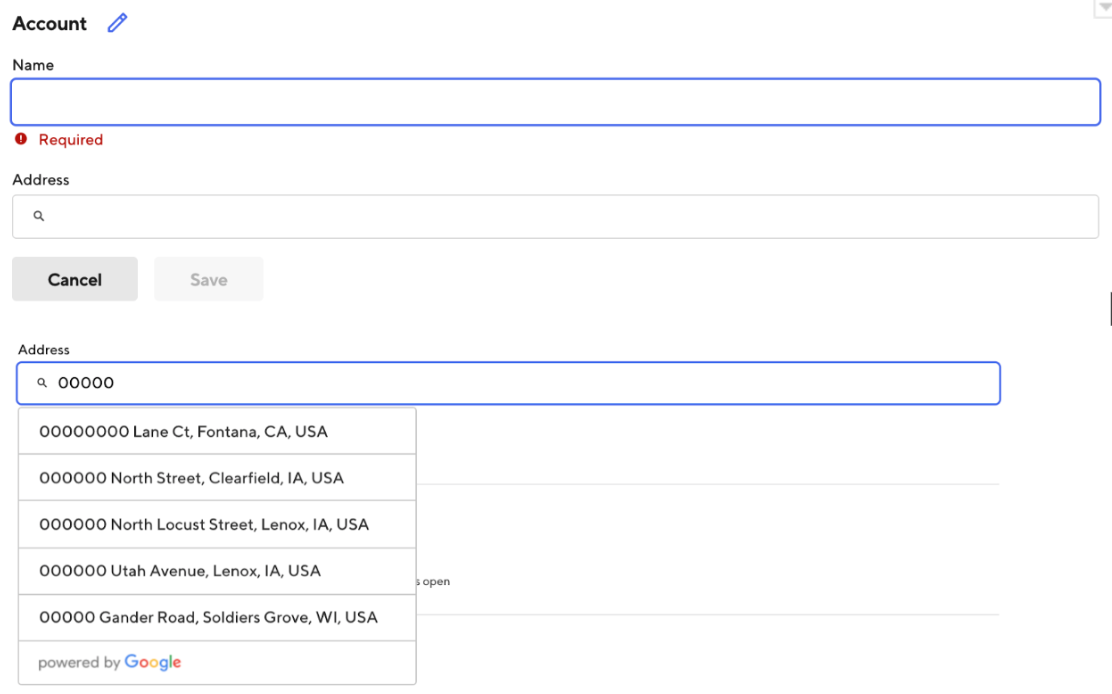Click the magnifier icon in the empty Address field
This screenshot has width=1112, height=694.
pos(39,216)
